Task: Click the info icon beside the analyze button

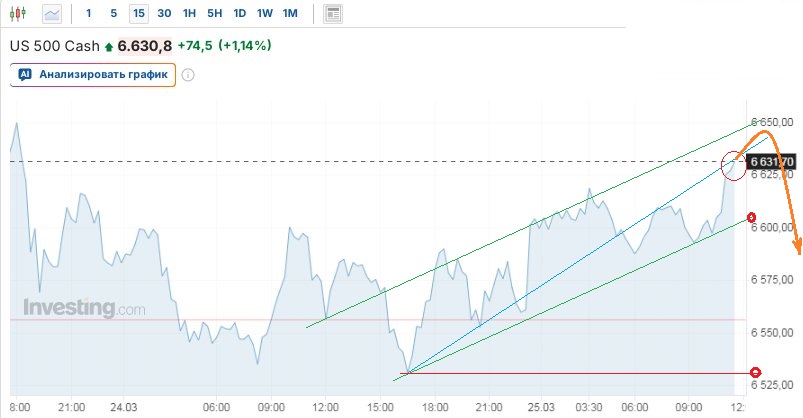Action: [x=188, y=74]
